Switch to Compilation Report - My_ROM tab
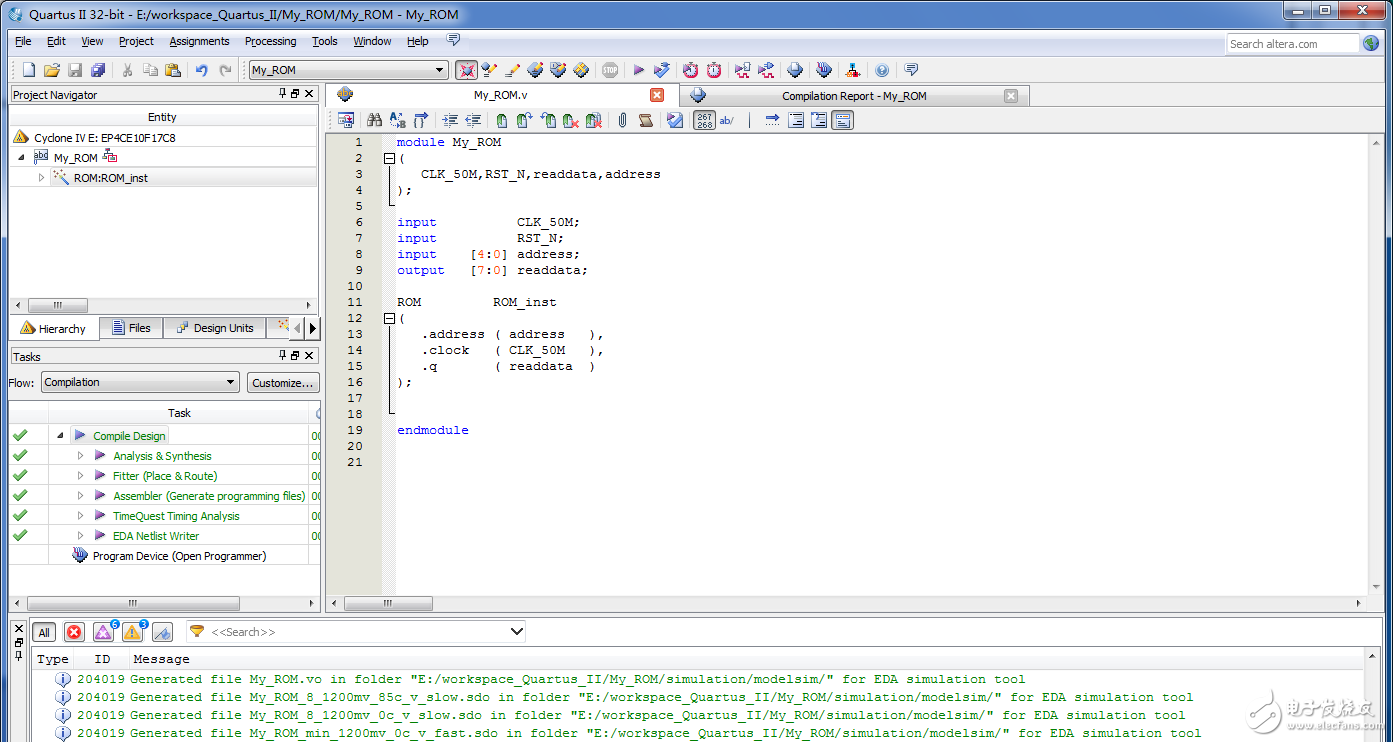 click(853, 96)
